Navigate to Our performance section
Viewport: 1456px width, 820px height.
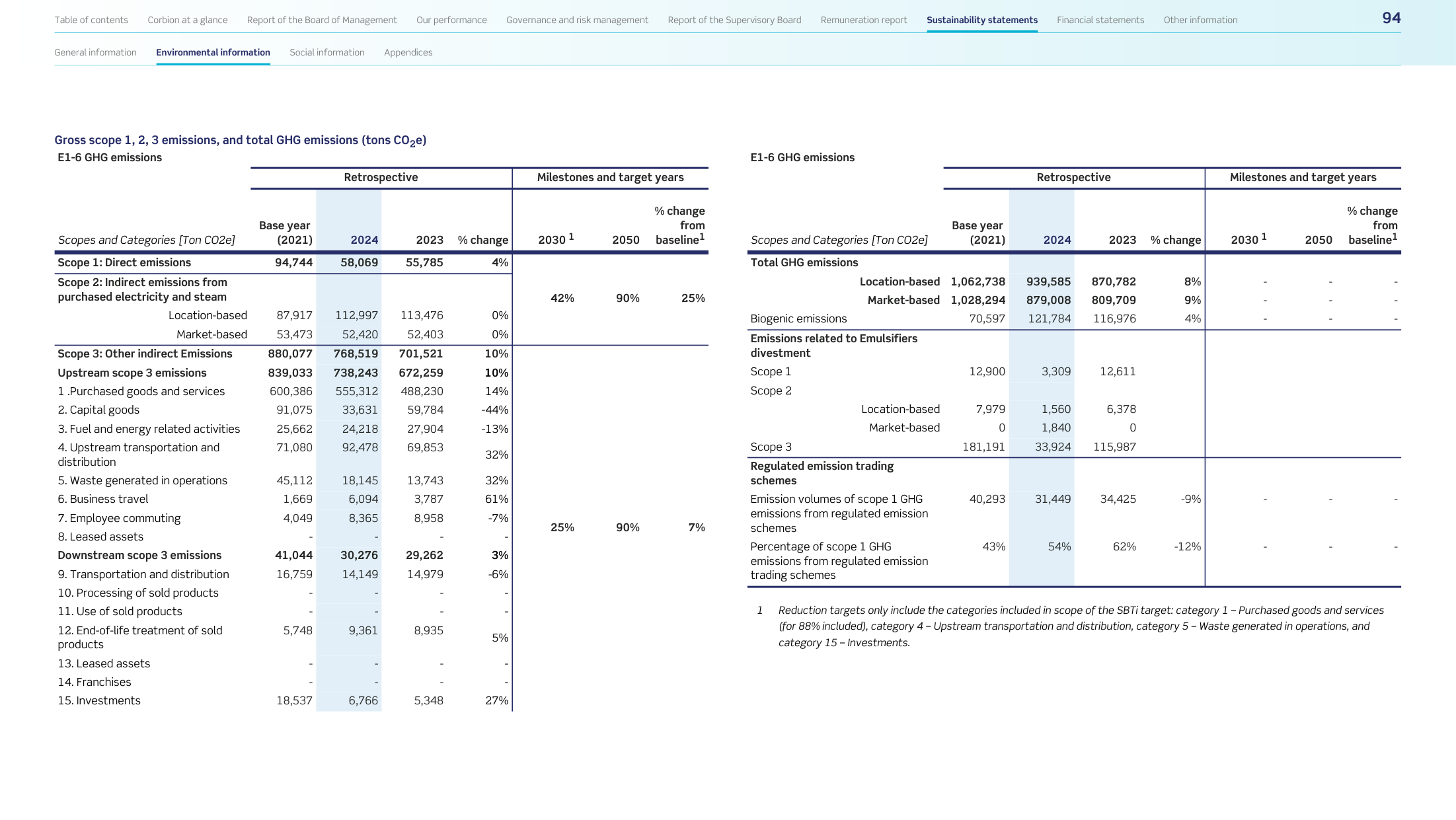coord(451,20)
